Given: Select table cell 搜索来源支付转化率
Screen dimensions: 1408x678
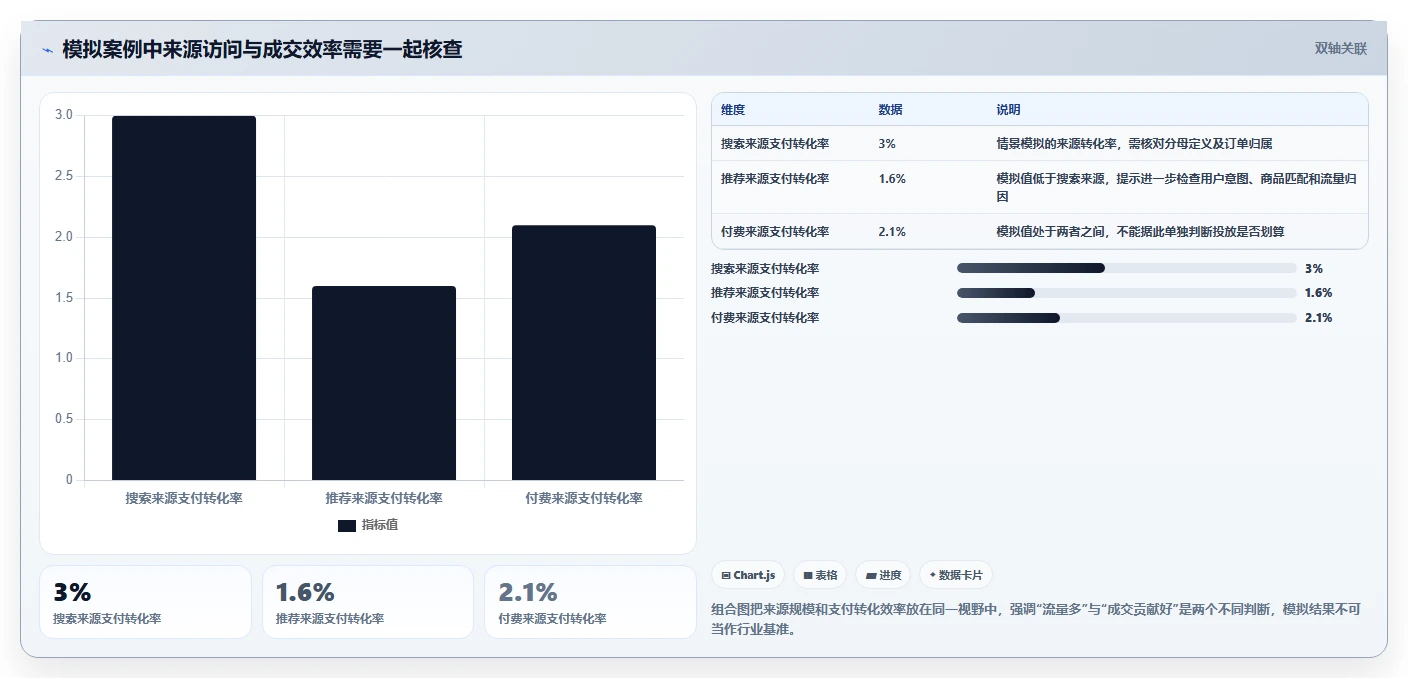Looking at the screenshot, I should (775, 144).
